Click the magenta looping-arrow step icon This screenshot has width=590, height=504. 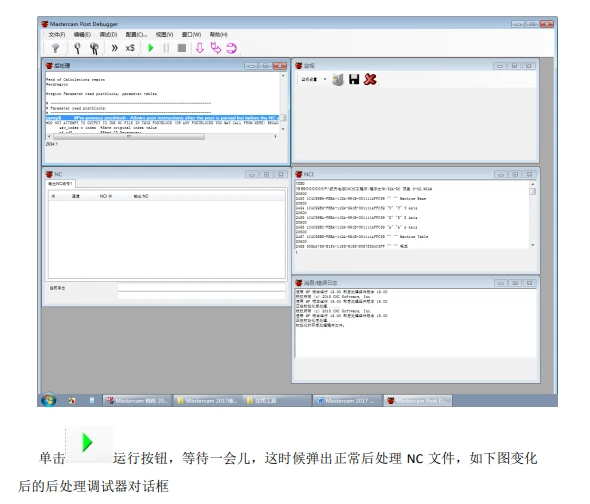coord(231,48)
